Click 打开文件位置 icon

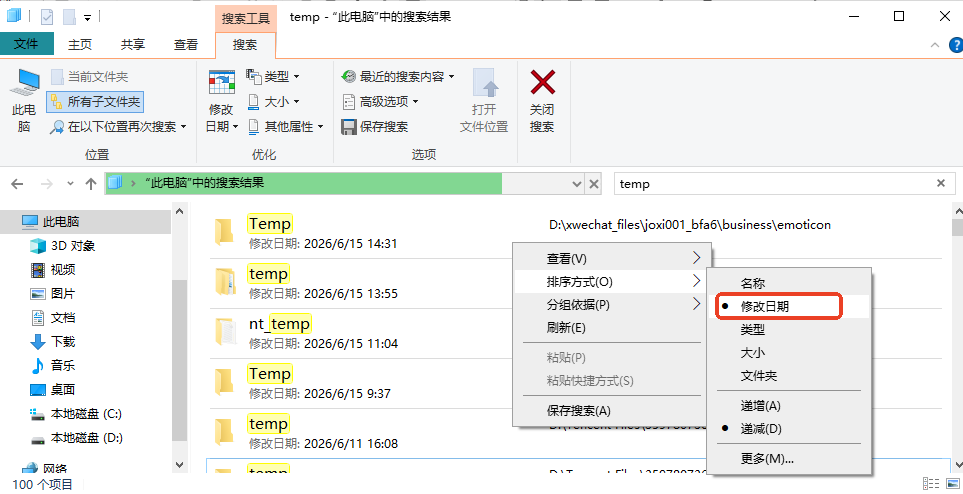485,84
